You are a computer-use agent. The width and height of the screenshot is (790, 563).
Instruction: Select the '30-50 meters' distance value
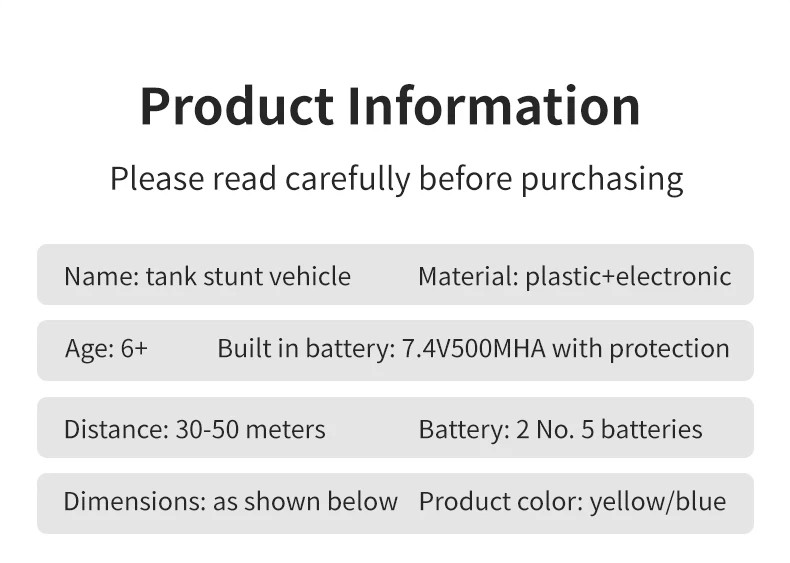[250, 430]
